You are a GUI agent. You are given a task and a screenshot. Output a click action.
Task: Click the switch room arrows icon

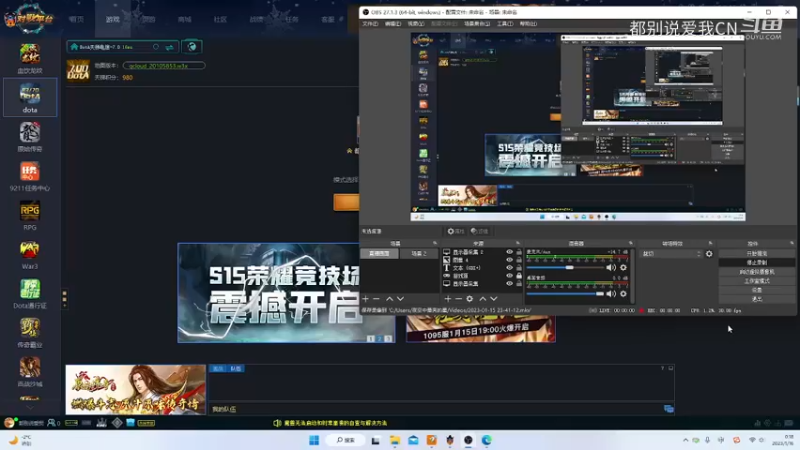(x=169, y=47)
